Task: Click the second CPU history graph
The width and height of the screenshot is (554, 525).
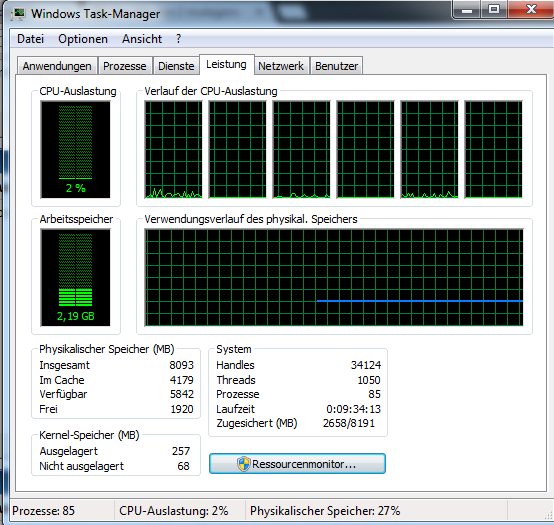Action: [237, 149]
